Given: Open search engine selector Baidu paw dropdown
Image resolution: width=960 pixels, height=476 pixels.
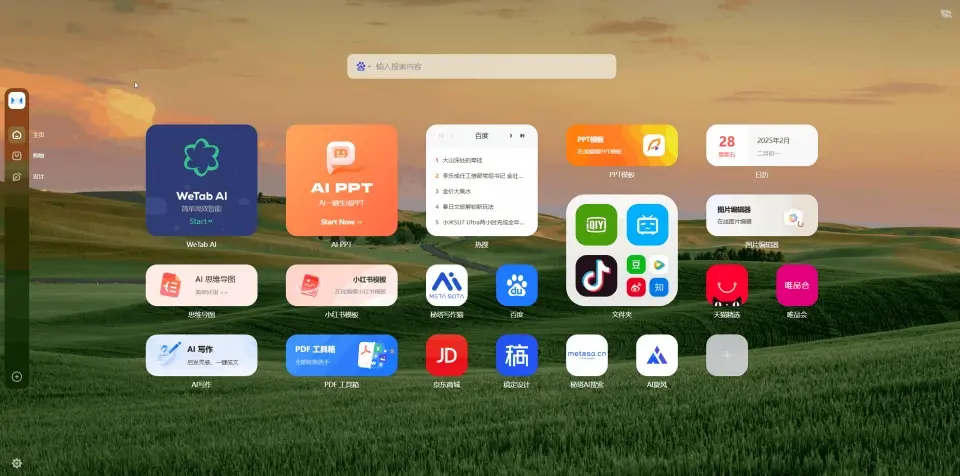Looking at the screenshot, I should 363,66.
